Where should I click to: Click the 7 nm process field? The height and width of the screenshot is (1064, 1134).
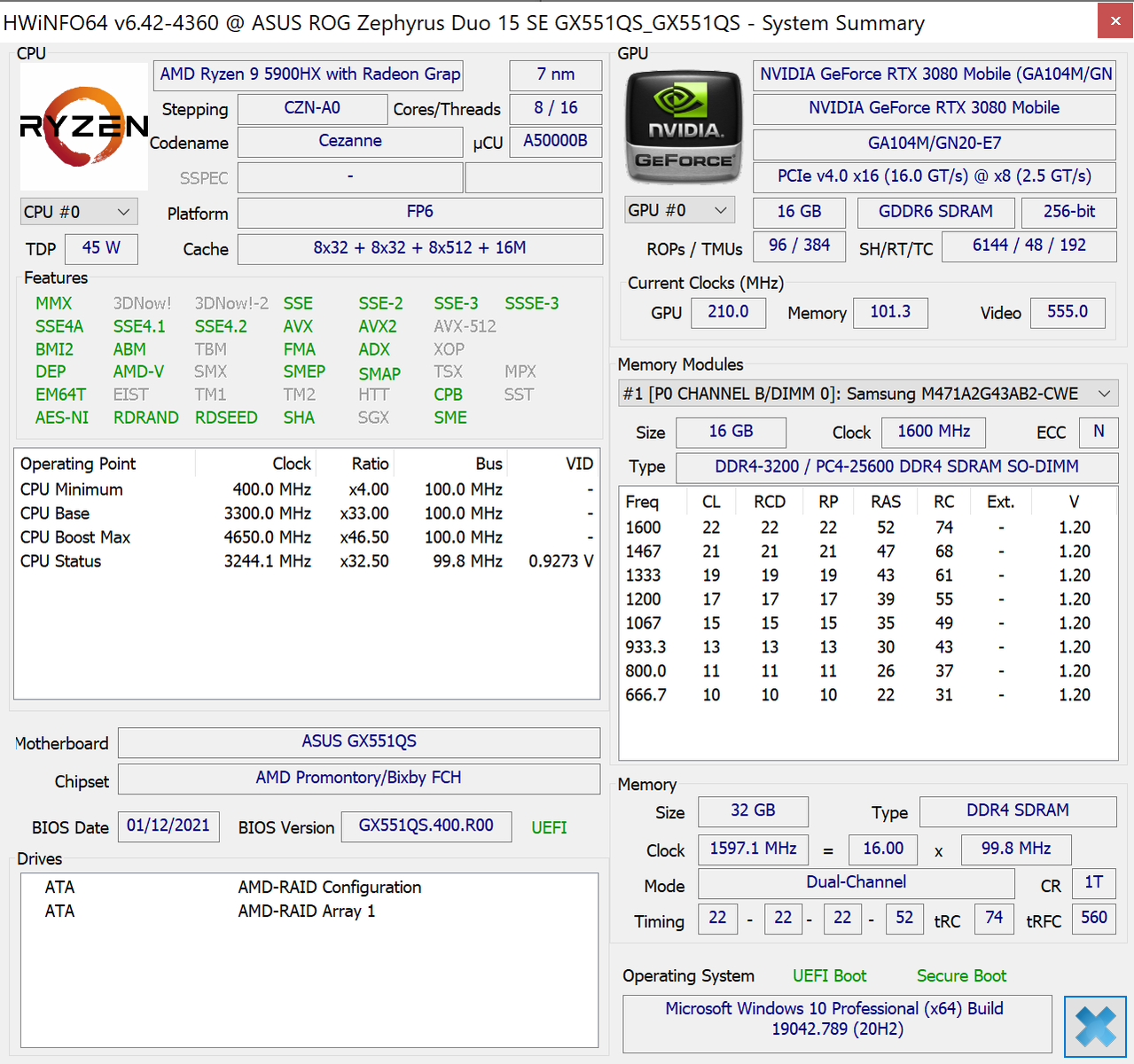click(x=556, y=74)
